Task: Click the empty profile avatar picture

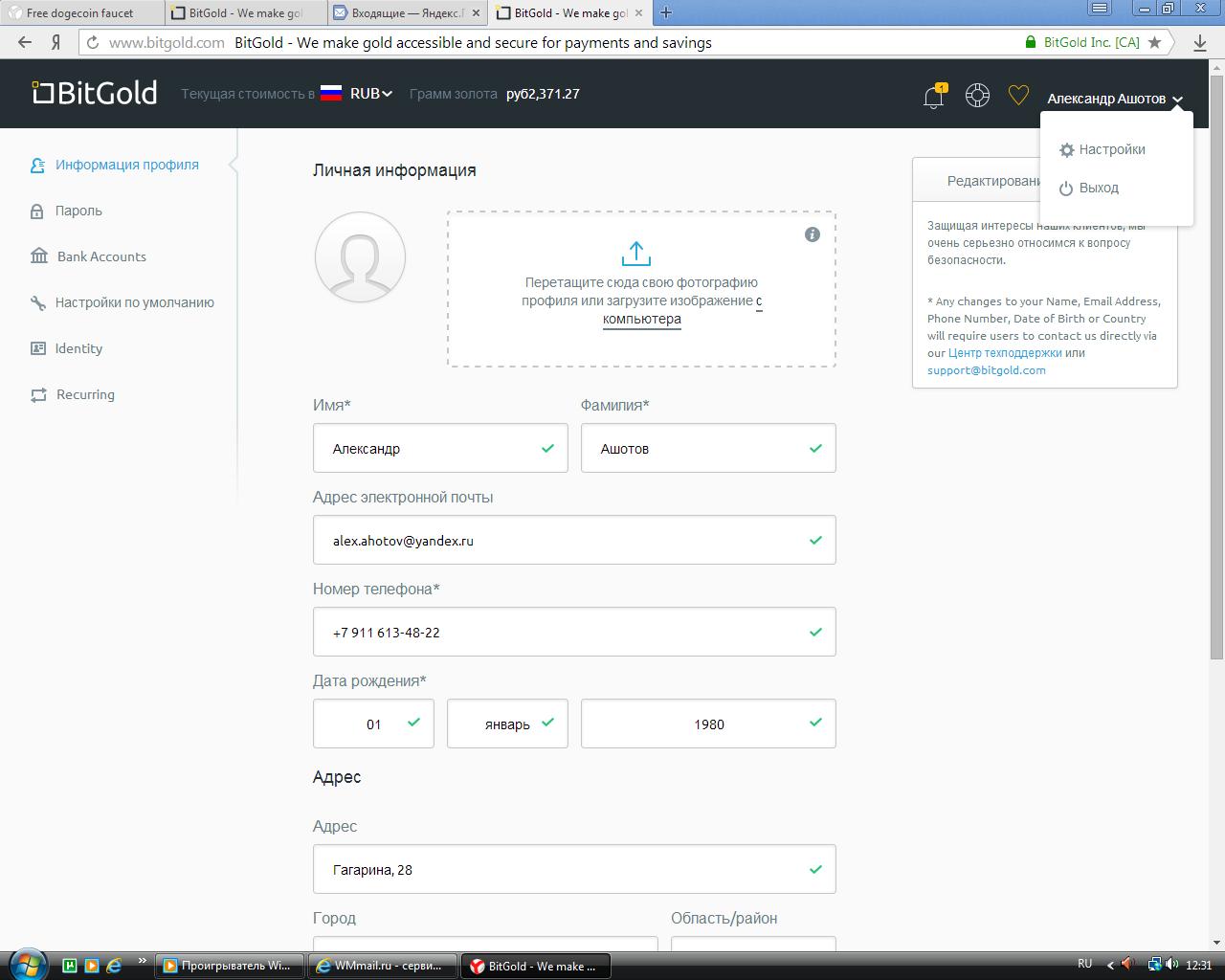Action: click(x=360, y=257)
